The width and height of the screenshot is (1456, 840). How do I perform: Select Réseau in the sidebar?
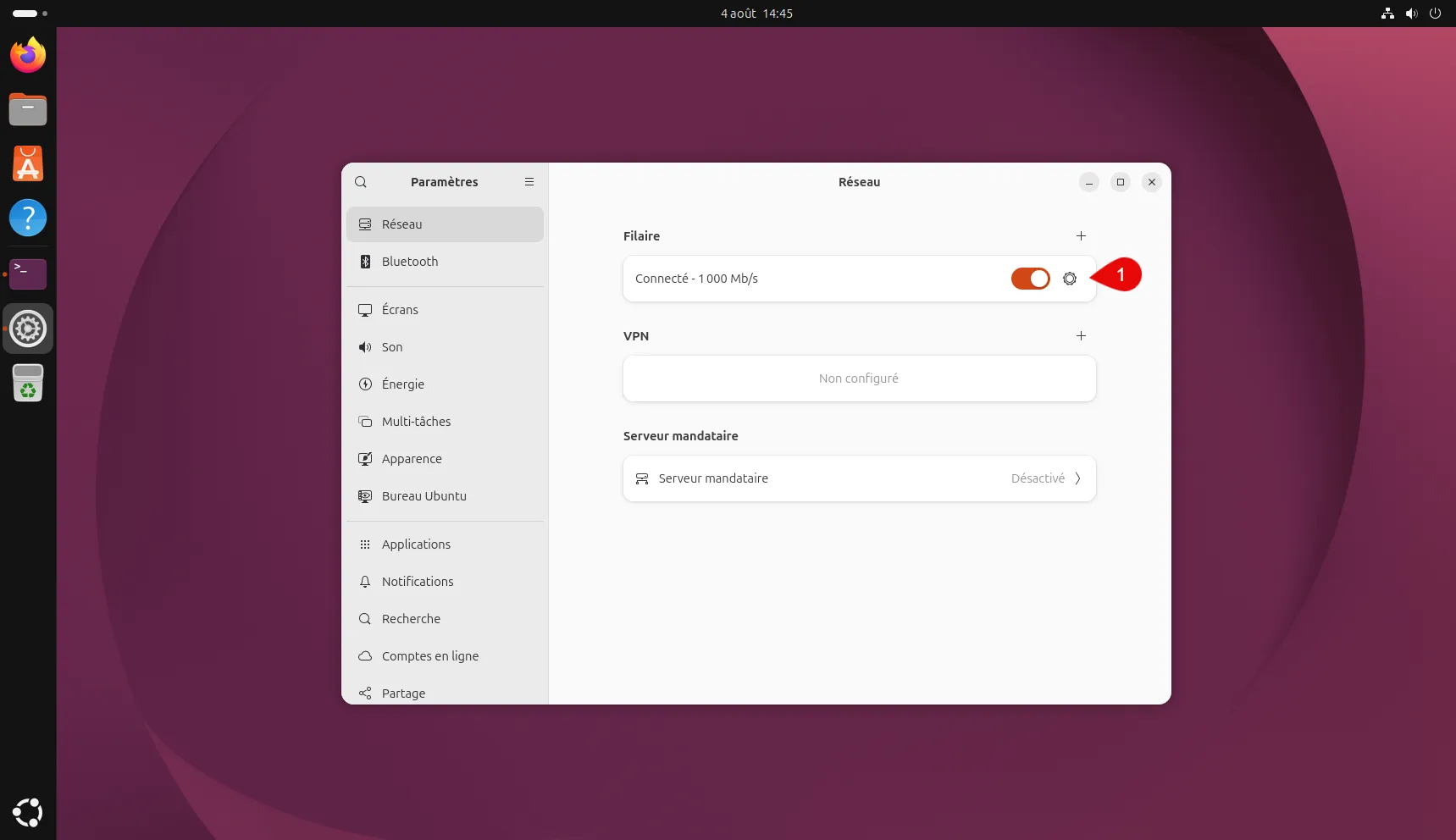445,224
